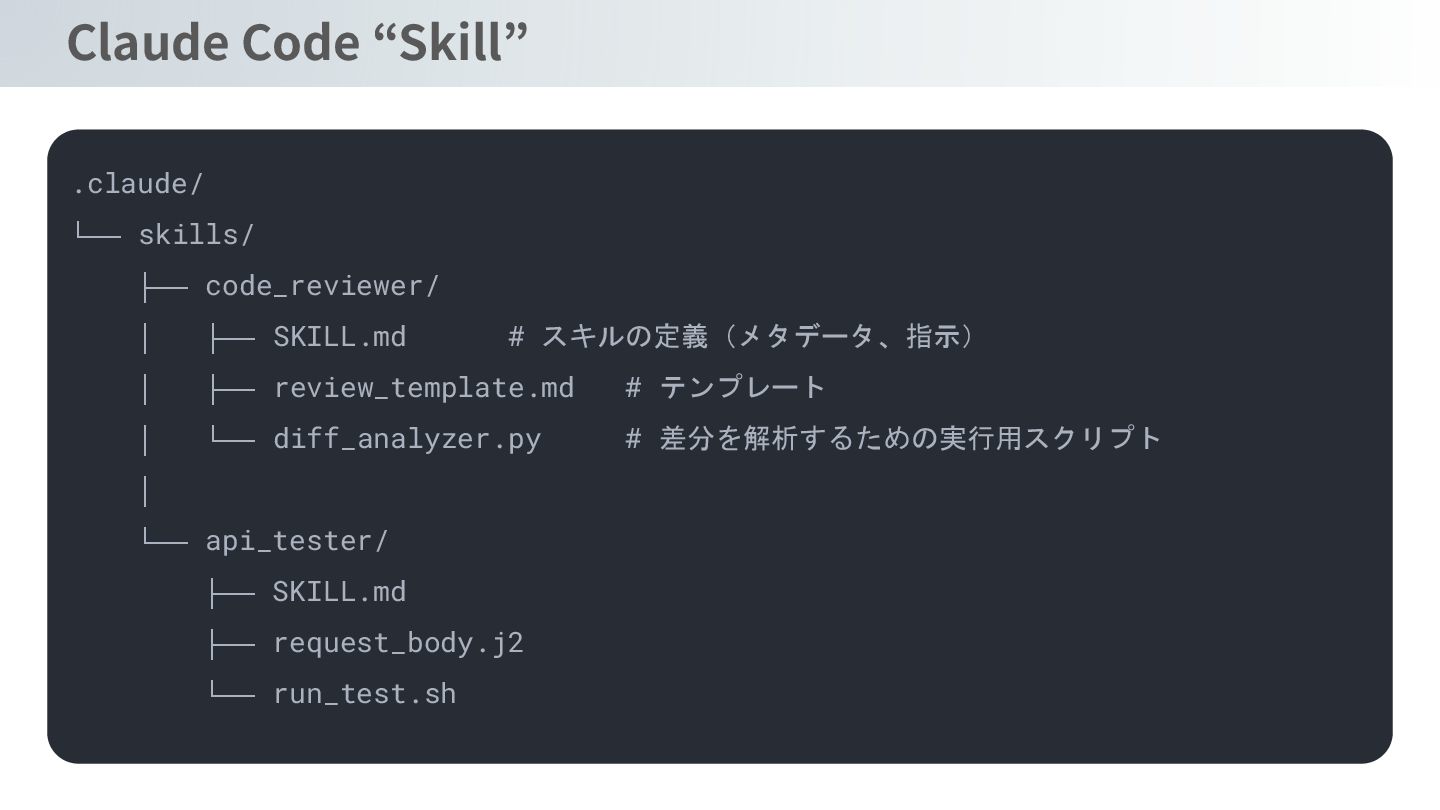
Task: Click the tree branch connector before skills/
Action: point(97,235)
